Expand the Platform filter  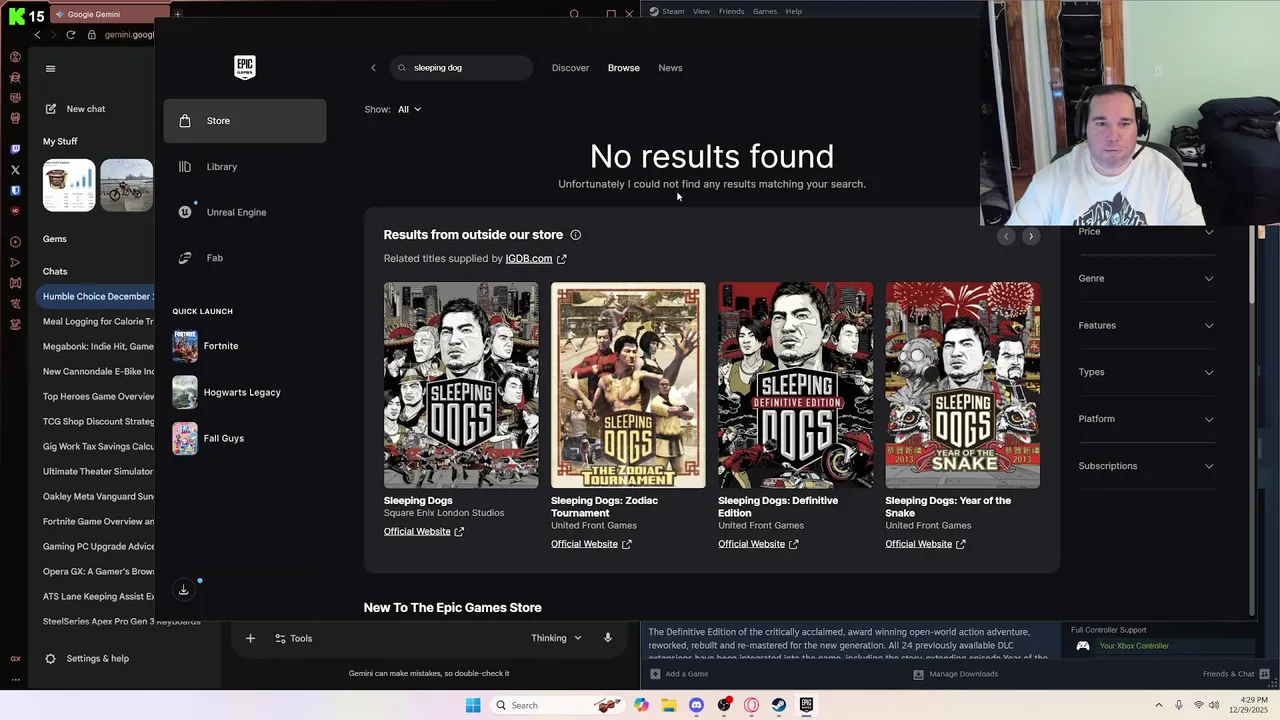click(x=1146, y=419)
